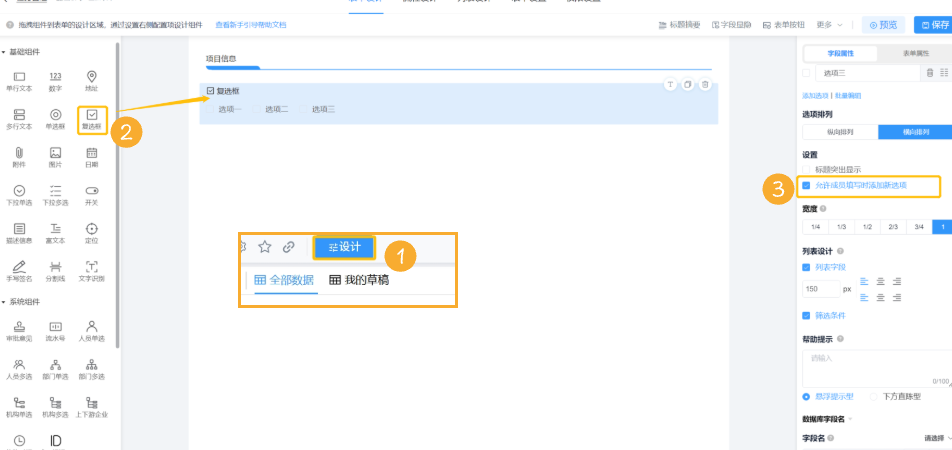Choose 横向排列 horizontal layout
952x450 pixels.
916,132
